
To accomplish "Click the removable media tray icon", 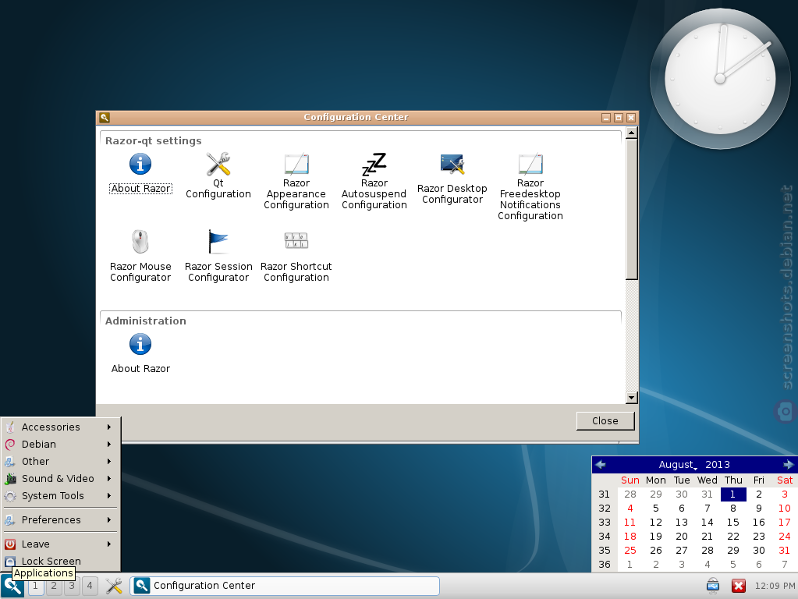I will tap(713, 586).
